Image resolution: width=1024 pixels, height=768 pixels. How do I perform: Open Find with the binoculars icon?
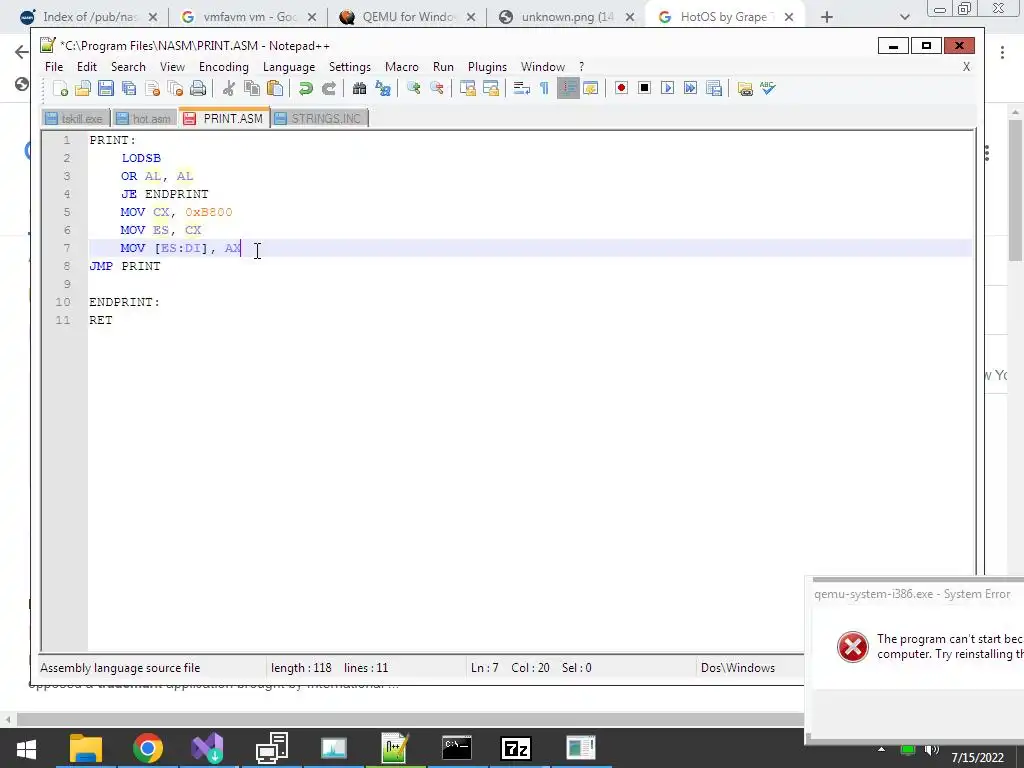point(359,88)
